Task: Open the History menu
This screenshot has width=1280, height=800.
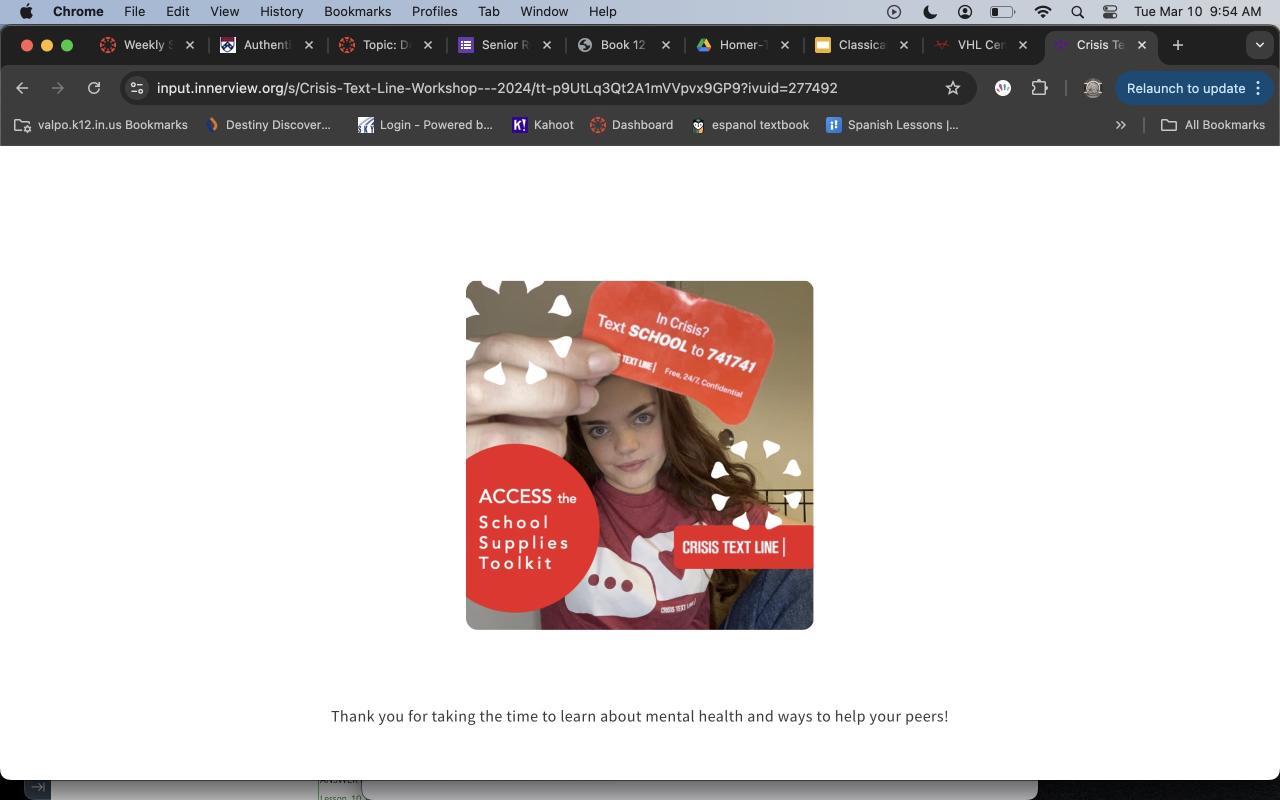Action: [x=281, y=12]
